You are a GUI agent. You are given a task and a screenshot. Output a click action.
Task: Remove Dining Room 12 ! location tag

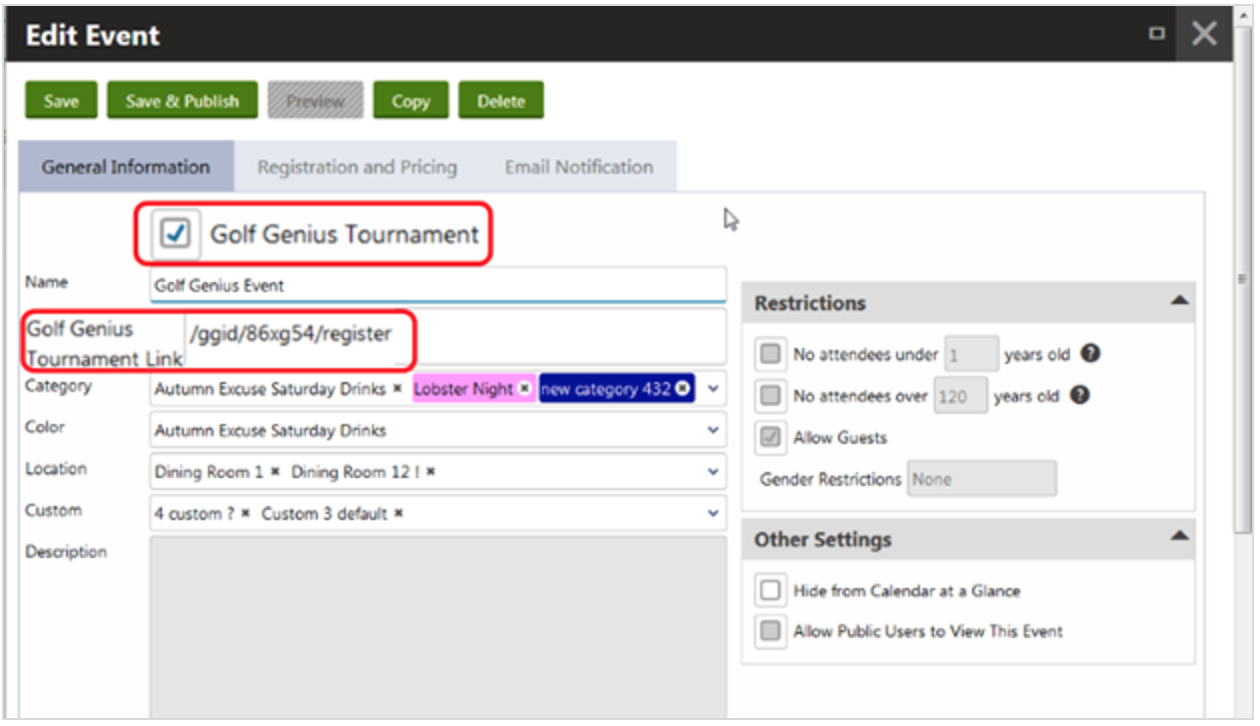pyautogui.click(x=431, y=472)
